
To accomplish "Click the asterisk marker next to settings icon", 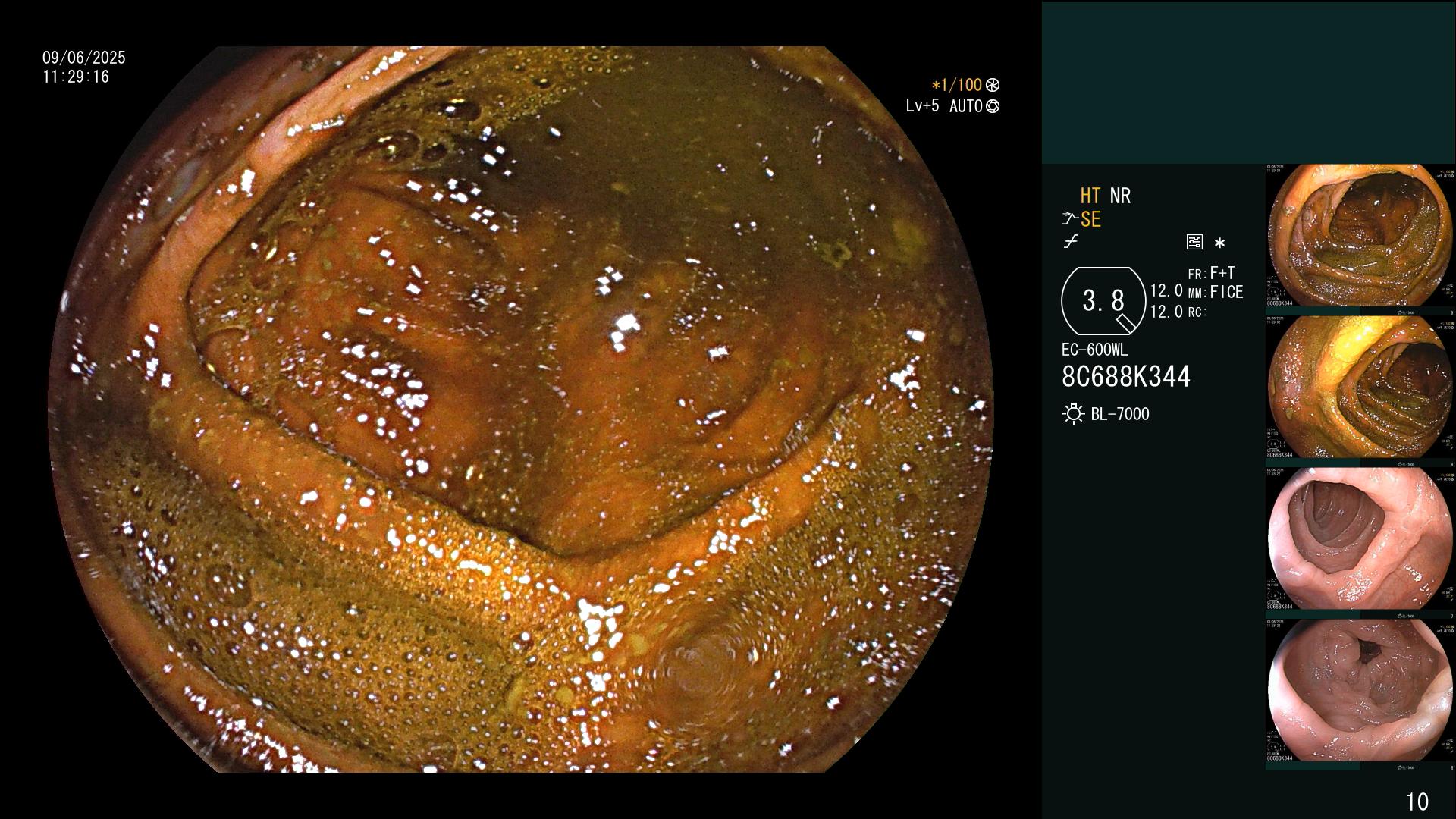I will tap(1219, 243).
